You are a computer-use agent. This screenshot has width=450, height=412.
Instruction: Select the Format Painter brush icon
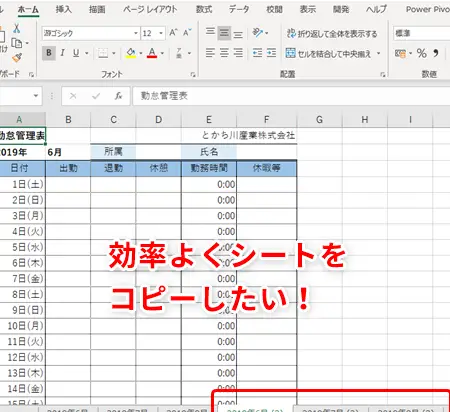pyautogui.click(x=17, y=58)
